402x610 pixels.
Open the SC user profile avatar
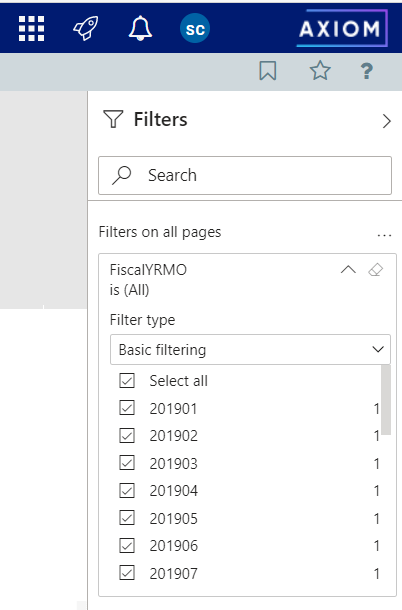coord(195,28)
